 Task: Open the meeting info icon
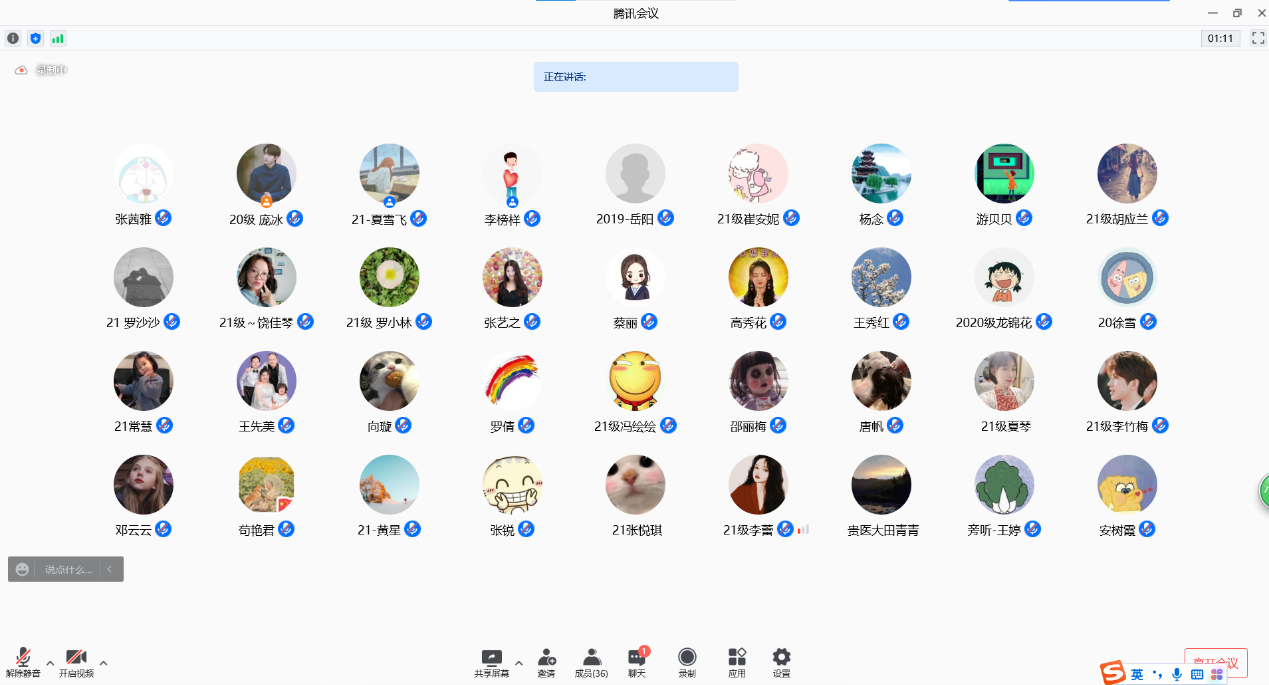tap(13, 38)
